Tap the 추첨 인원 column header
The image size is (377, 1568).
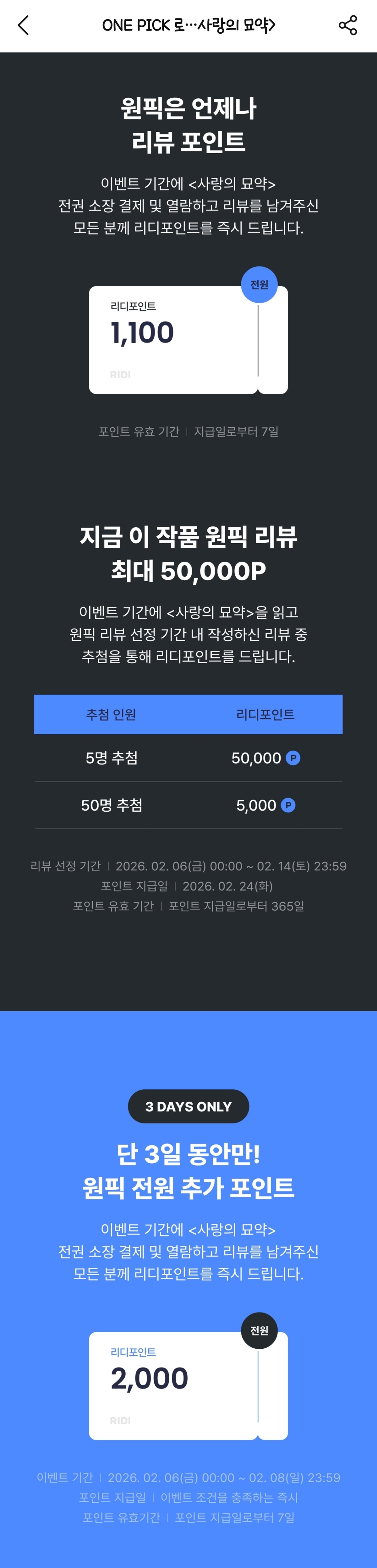(x=111, y=715)
